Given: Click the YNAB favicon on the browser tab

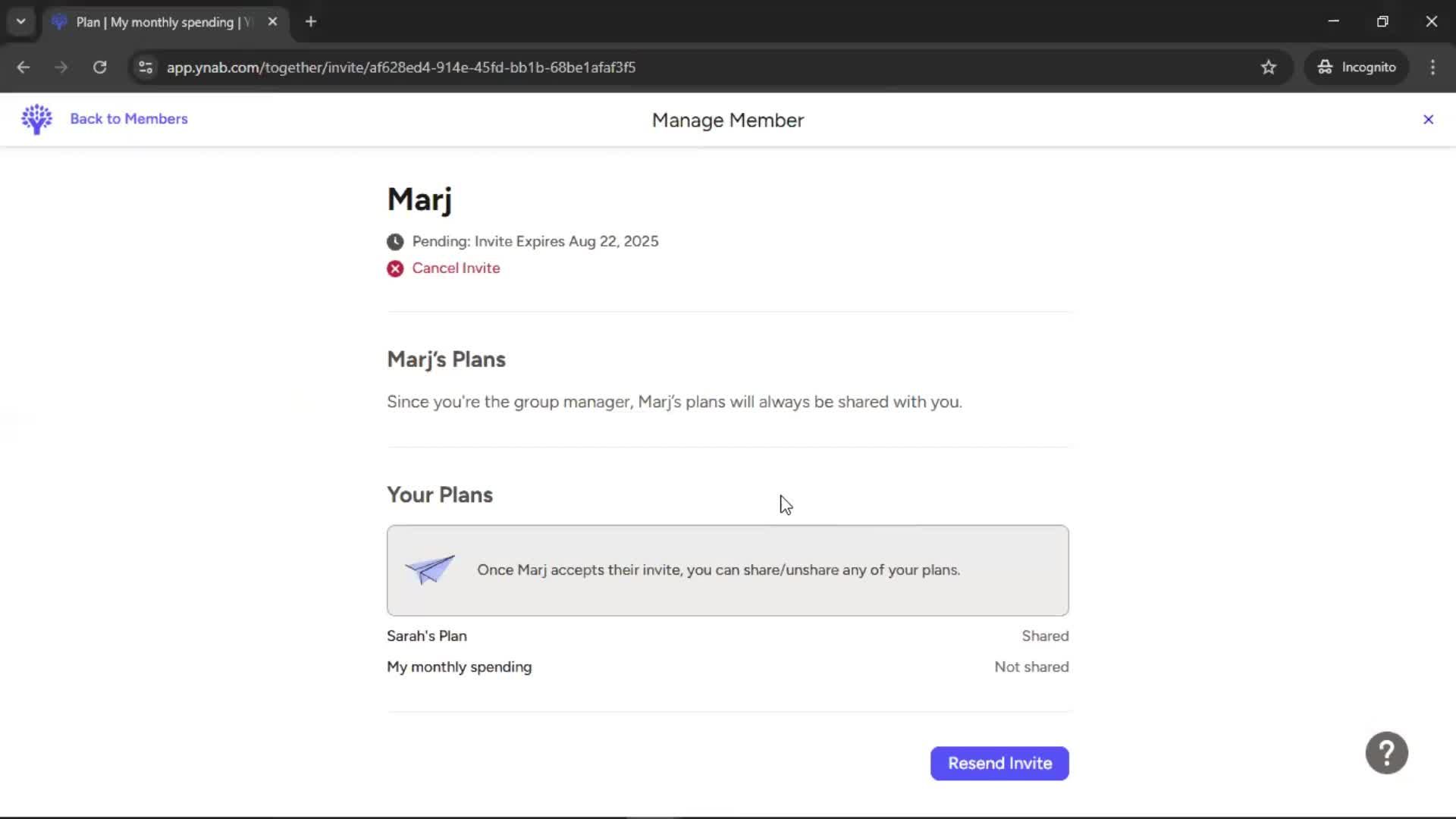Looking at the screenshot, I should pos(60,22).
